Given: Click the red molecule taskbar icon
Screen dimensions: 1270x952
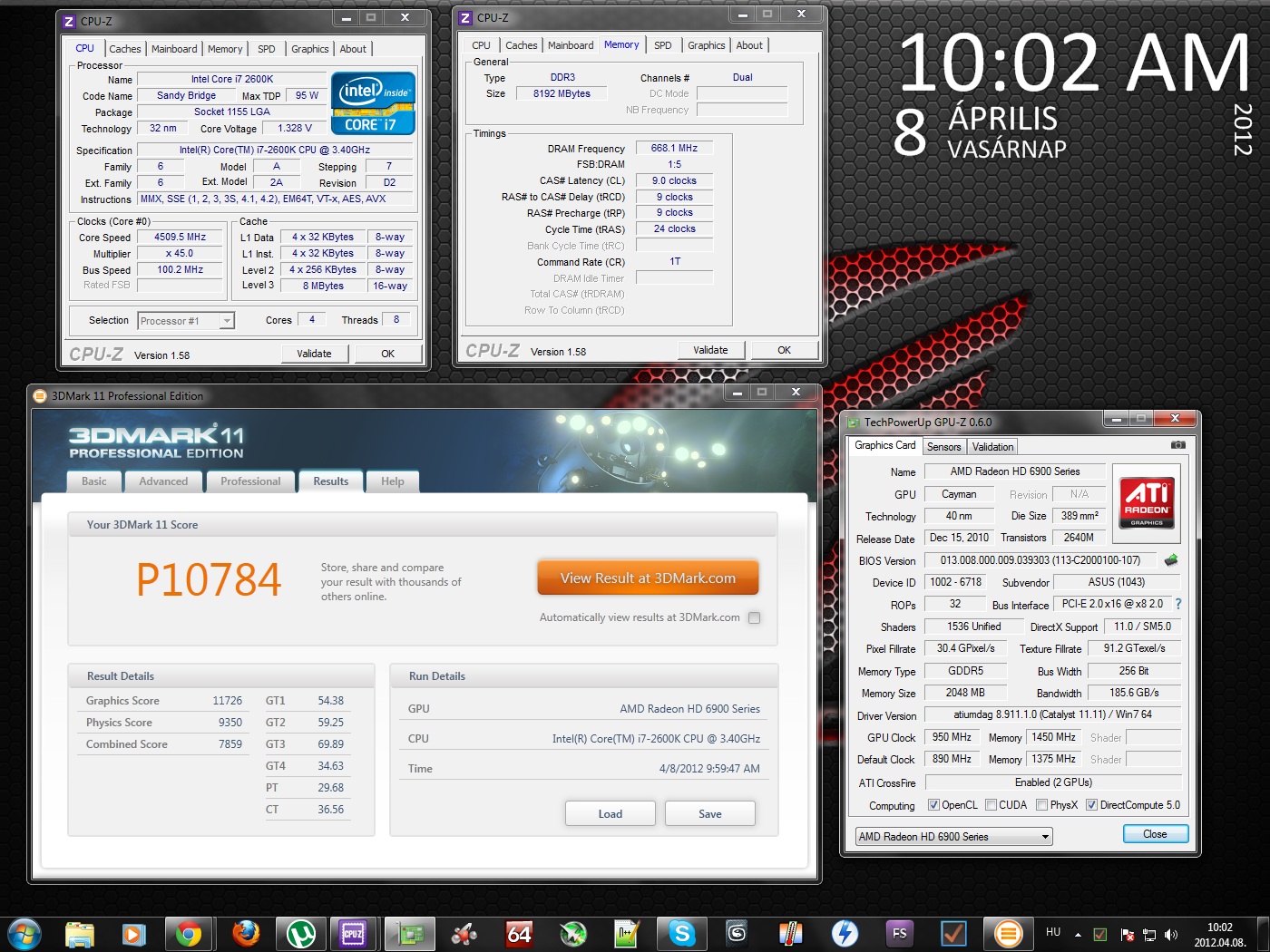Looking at the screenshot, I should [464, 933].
